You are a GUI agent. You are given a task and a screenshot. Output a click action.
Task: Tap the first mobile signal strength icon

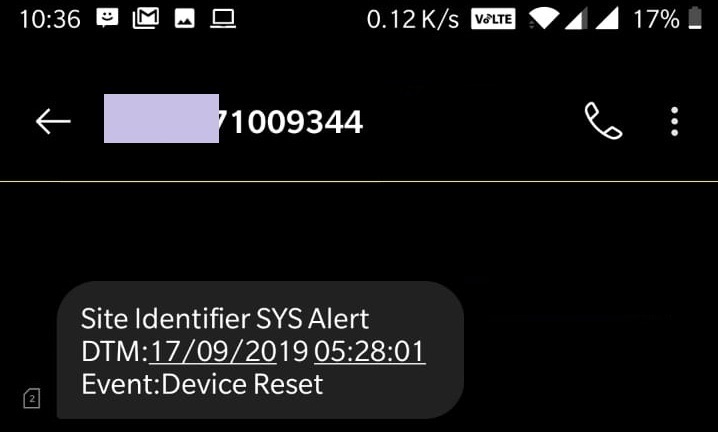click(x=576, y=19)
